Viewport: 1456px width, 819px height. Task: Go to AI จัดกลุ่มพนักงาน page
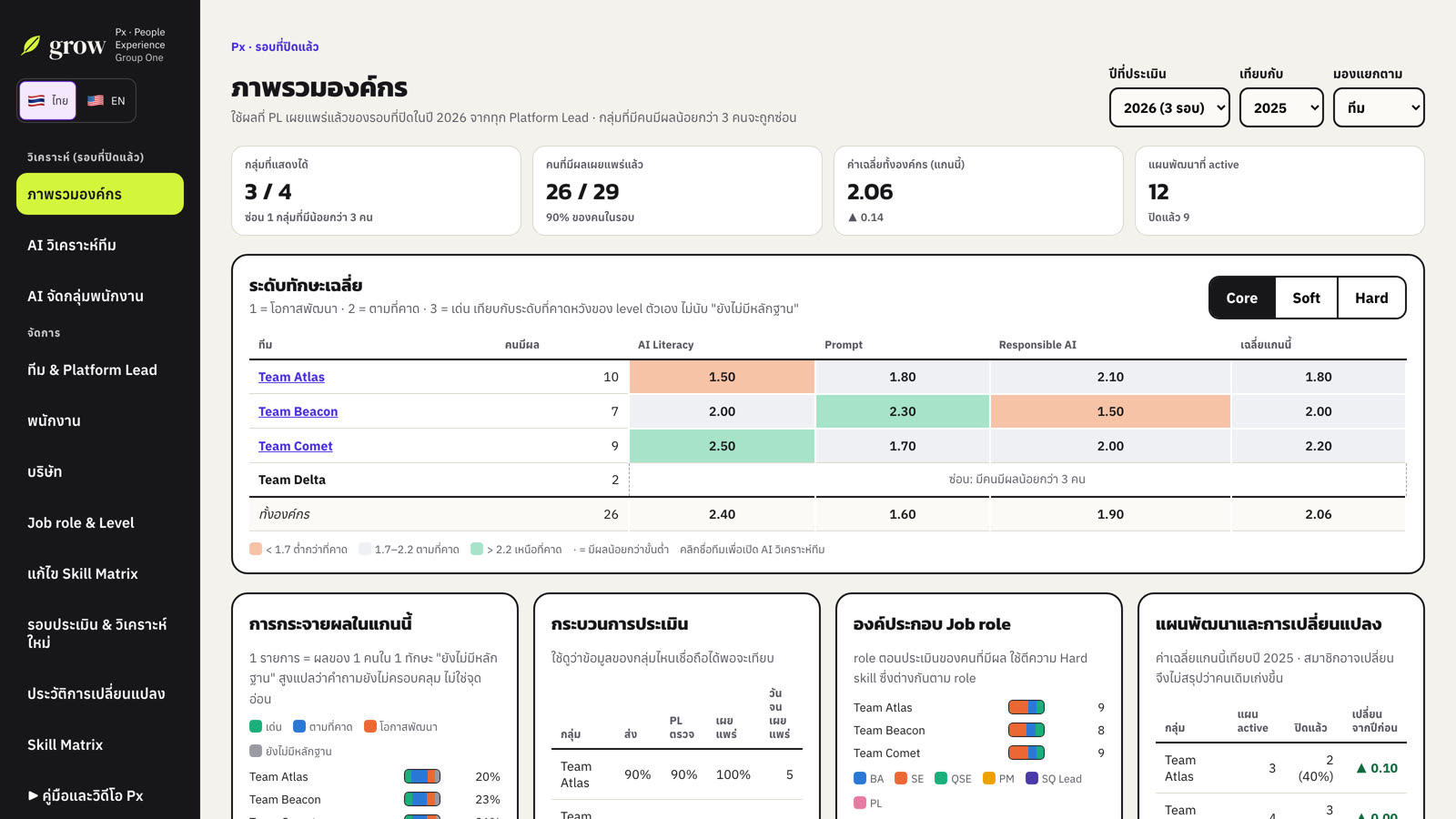click(100, 296)
